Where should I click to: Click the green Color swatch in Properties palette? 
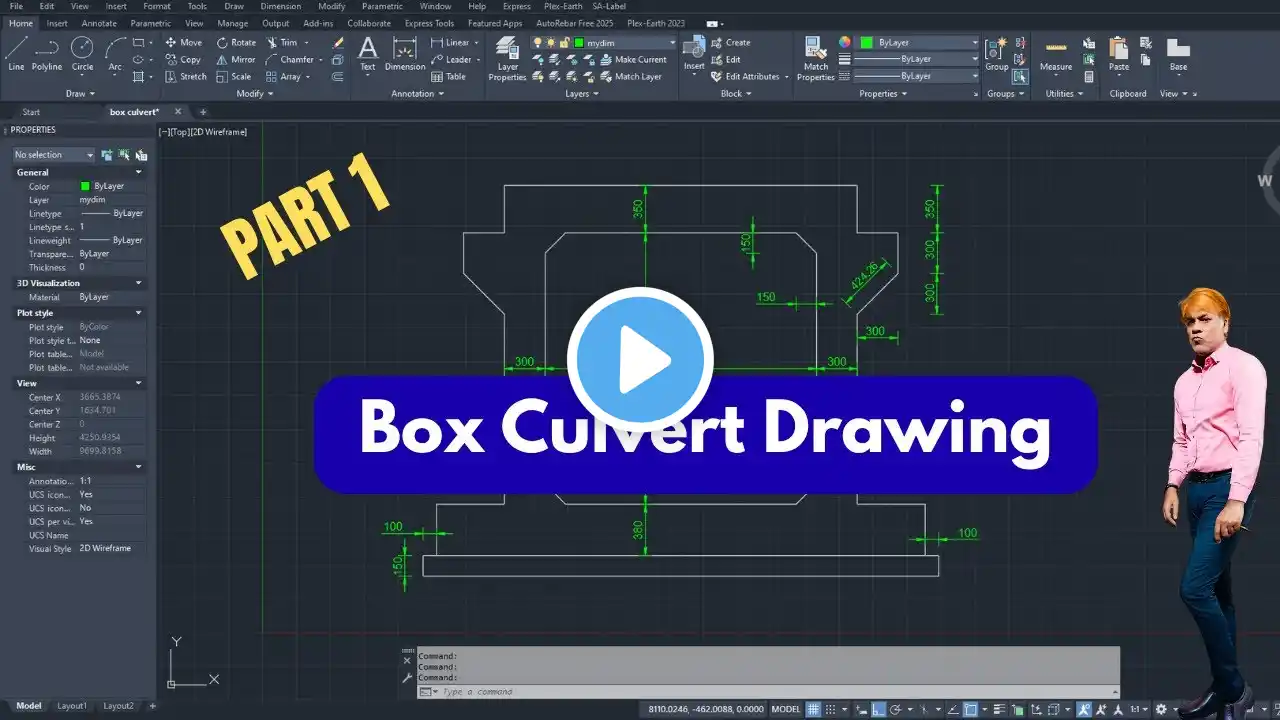click(x=85, y=186)
